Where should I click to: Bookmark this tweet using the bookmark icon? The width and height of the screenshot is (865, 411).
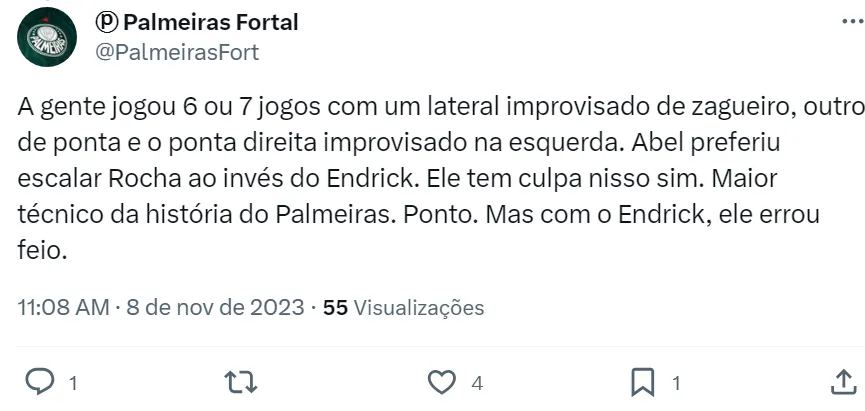[642, 382]
